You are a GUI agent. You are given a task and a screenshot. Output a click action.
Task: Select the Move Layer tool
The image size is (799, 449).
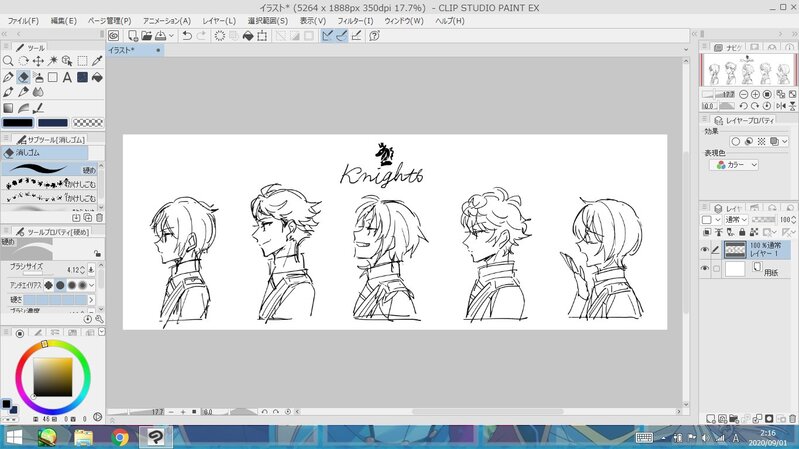pos(38,61)
